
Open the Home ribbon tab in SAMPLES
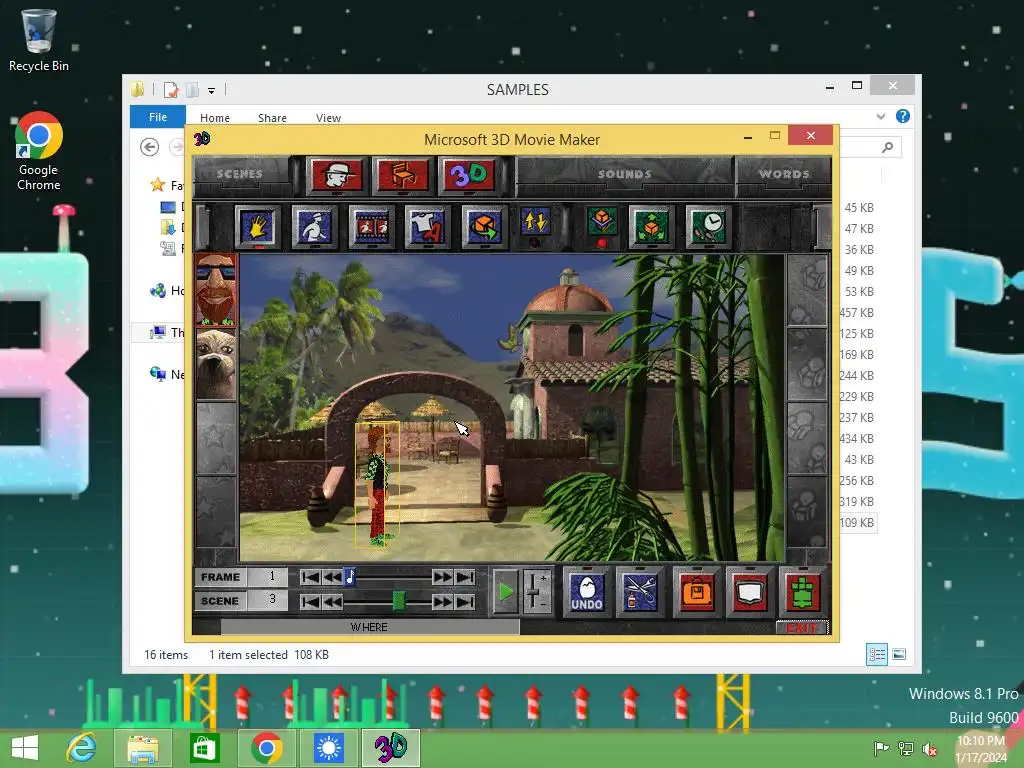(x=215, y=118)
